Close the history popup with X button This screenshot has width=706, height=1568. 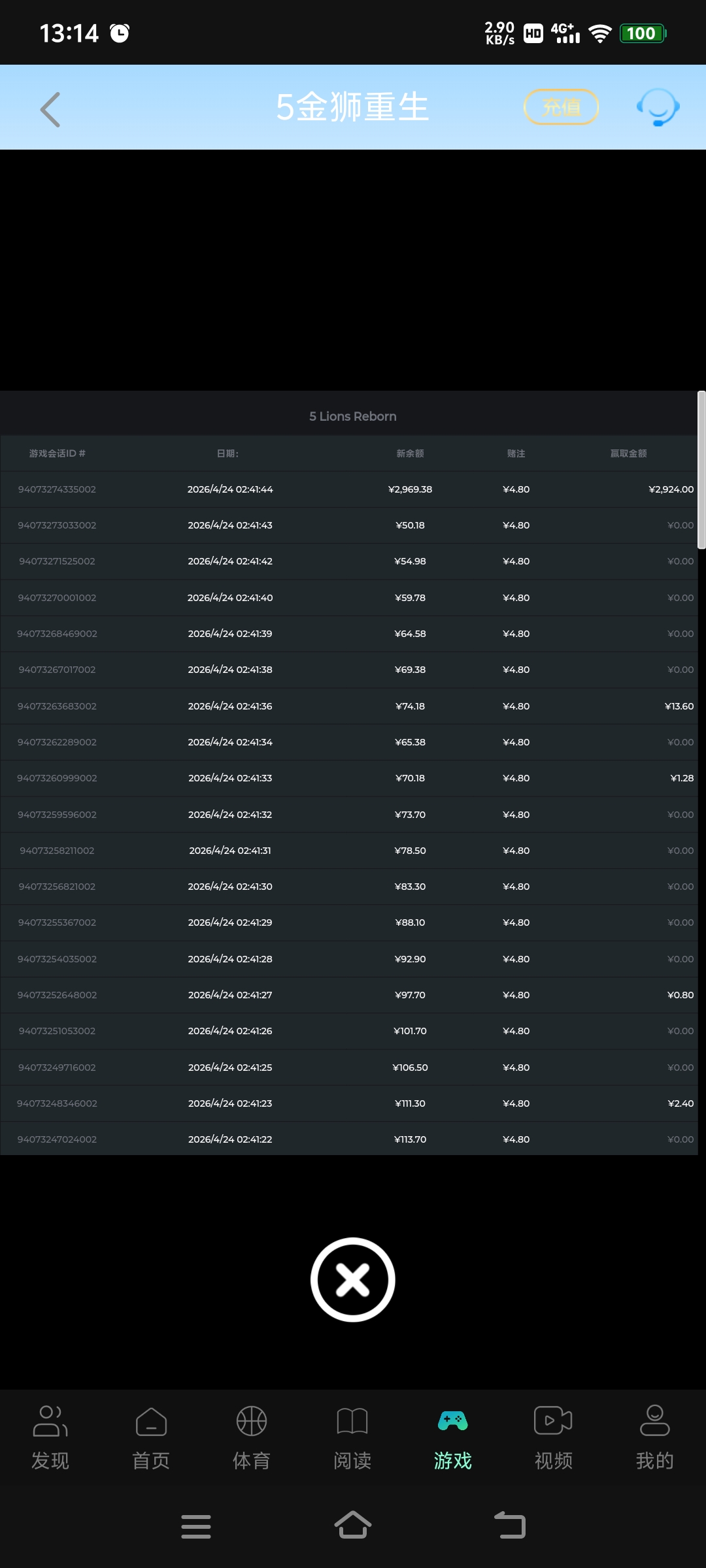point(353,1279)
